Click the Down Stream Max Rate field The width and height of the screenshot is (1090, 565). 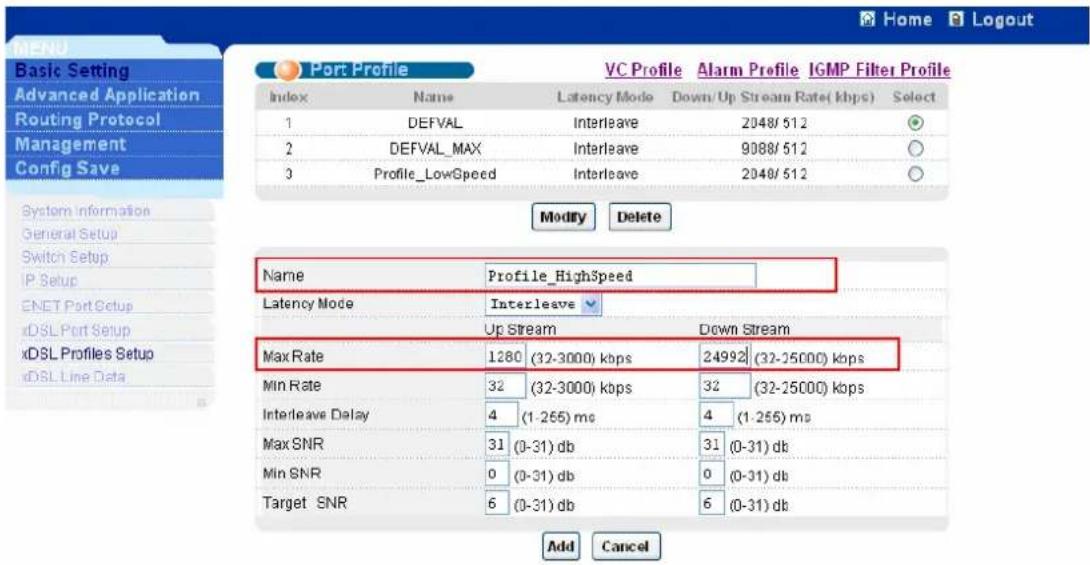tap(724, 357)
